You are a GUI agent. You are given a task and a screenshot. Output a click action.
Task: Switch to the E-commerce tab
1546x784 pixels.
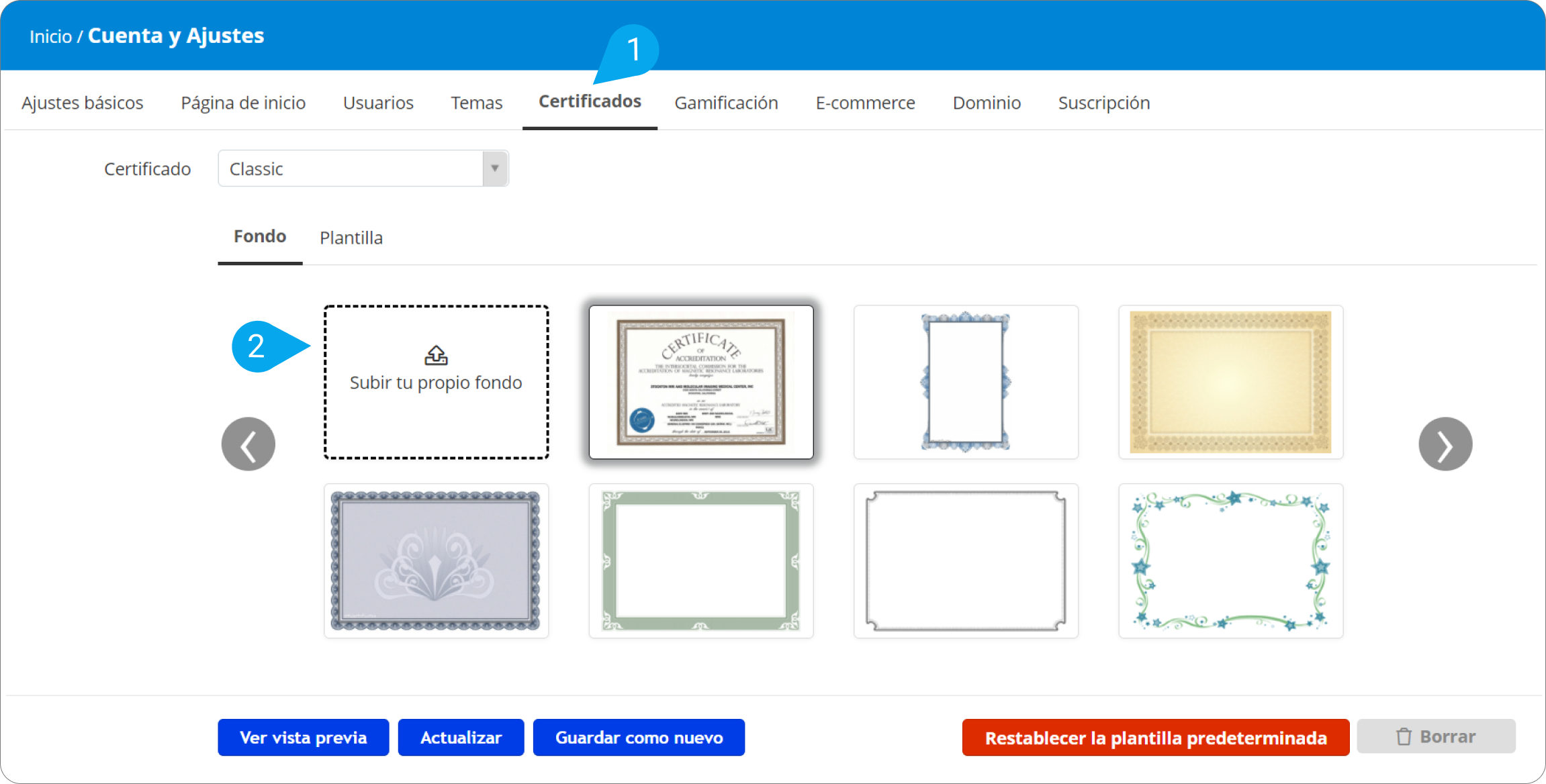865,103
